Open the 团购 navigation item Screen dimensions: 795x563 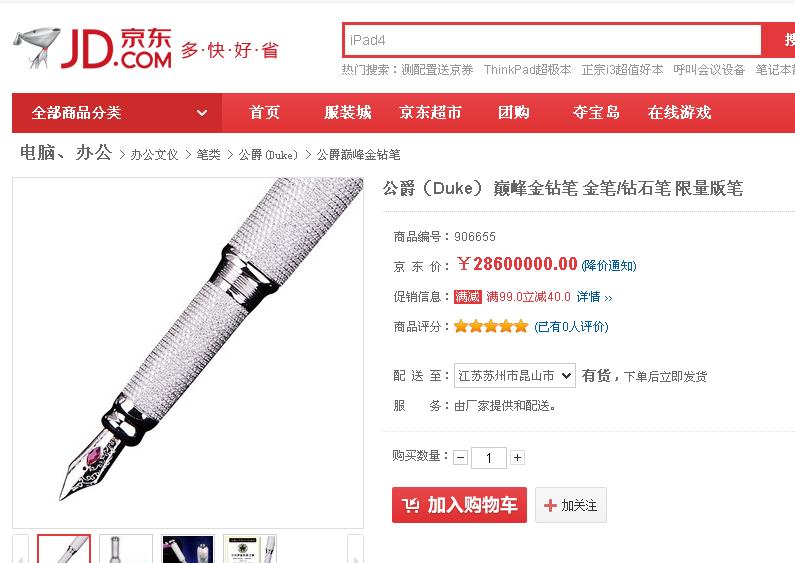pos(514,113)
